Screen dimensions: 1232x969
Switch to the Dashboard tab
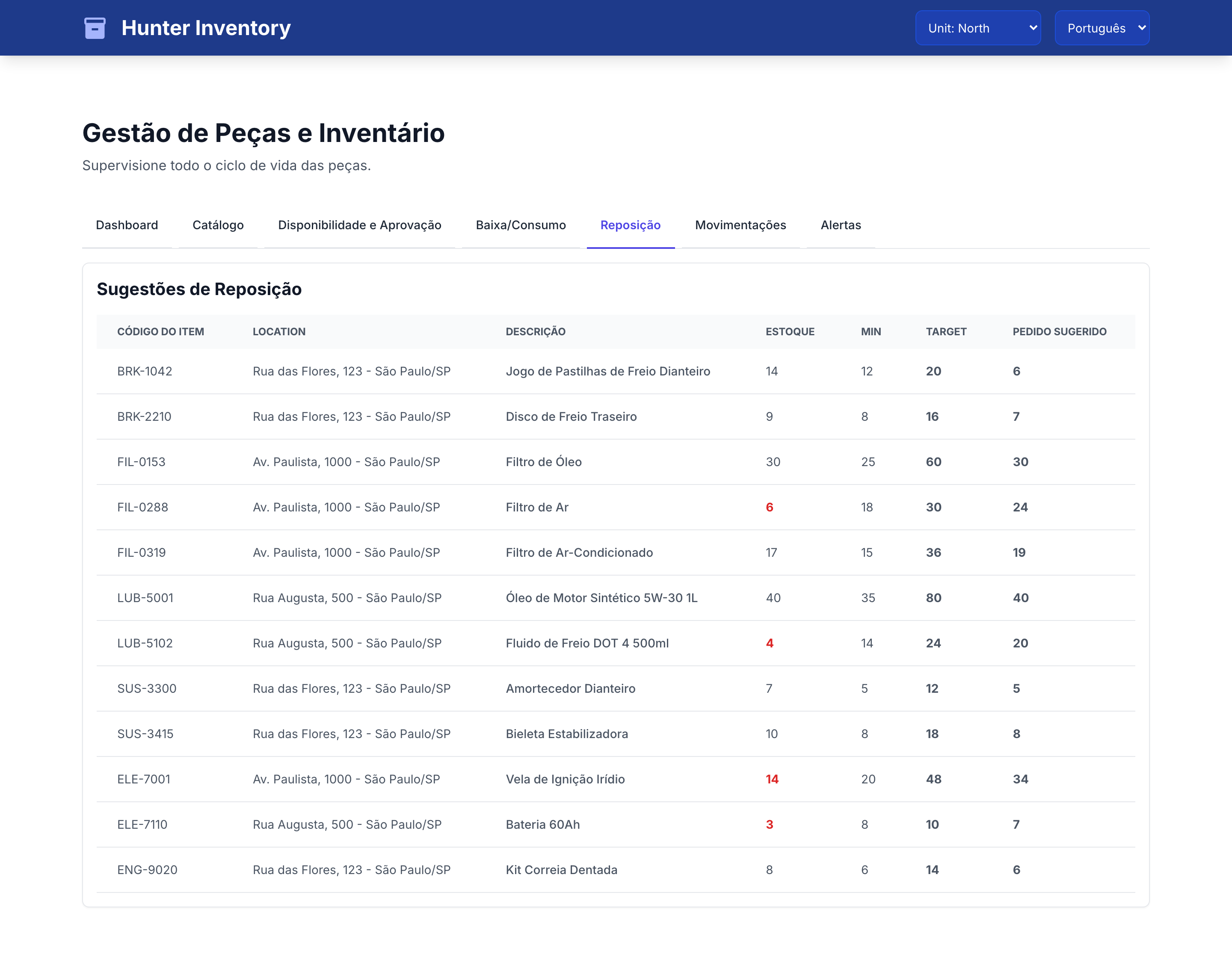tap(127, 225)
